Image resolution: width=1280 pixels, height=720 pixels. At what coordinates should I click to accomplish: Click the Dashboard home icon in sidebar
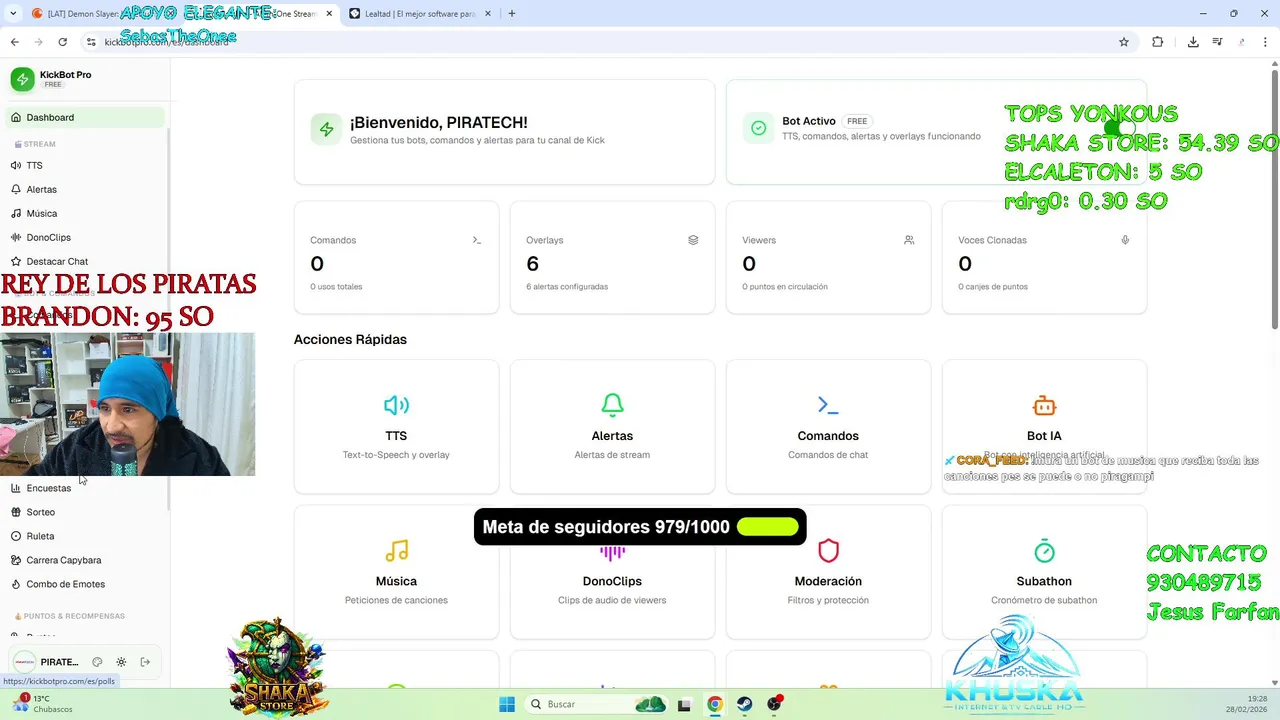16,117
